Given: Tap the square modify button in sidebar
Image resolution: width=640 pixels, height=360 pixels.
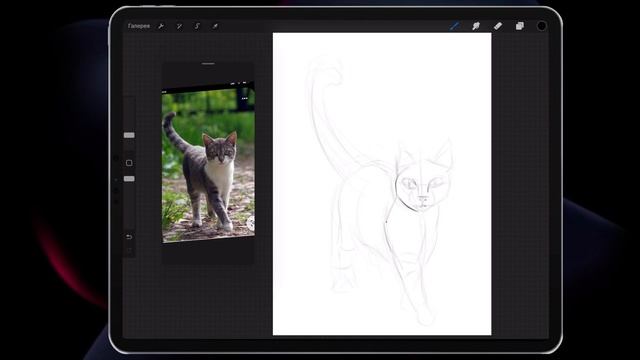Looking at the screenshot, I should (x=129, y=163).
